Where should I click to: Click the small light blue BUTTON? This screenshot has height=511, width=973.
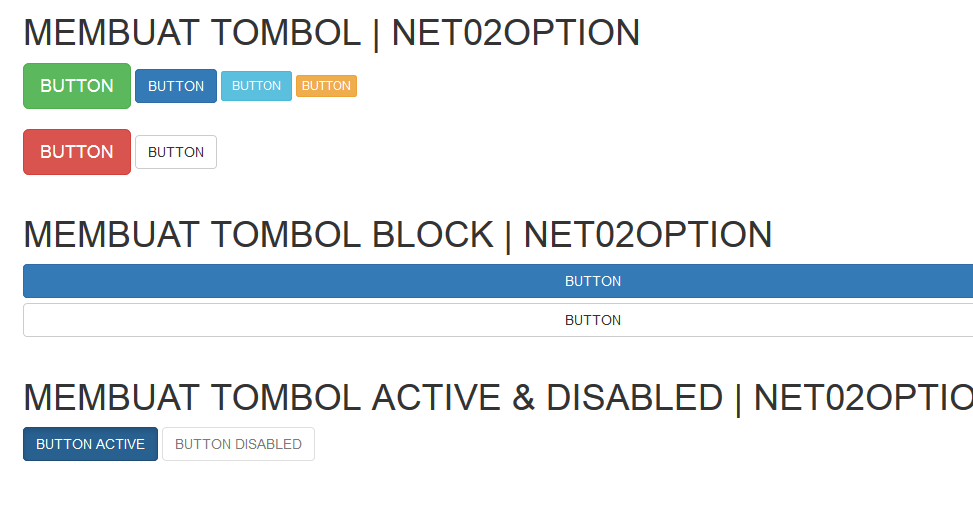[x=256, y=86]
